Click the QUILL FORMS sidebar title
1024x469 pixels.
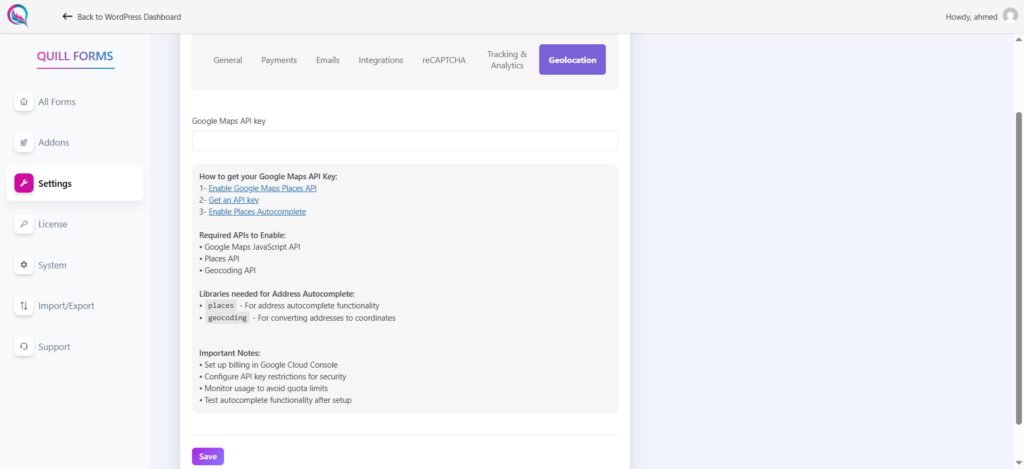point(75,56)
